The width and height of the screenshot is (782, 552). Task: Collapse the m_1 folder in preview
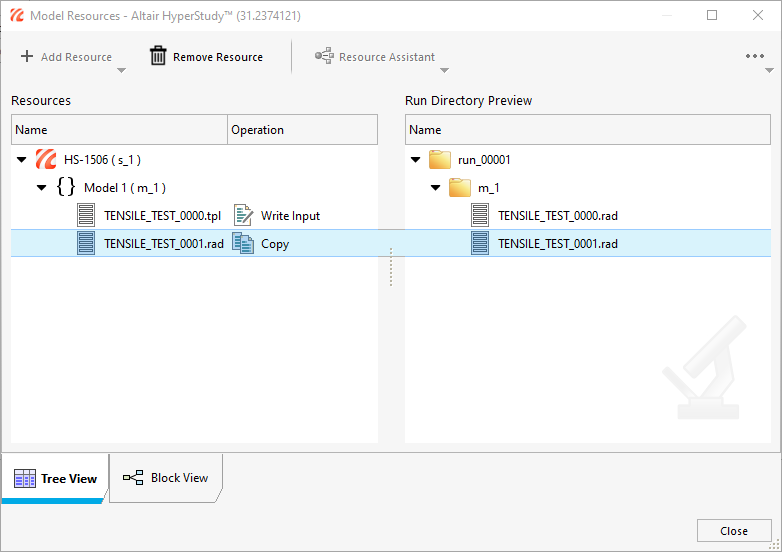pyautogui.click(x=436, y=188)
